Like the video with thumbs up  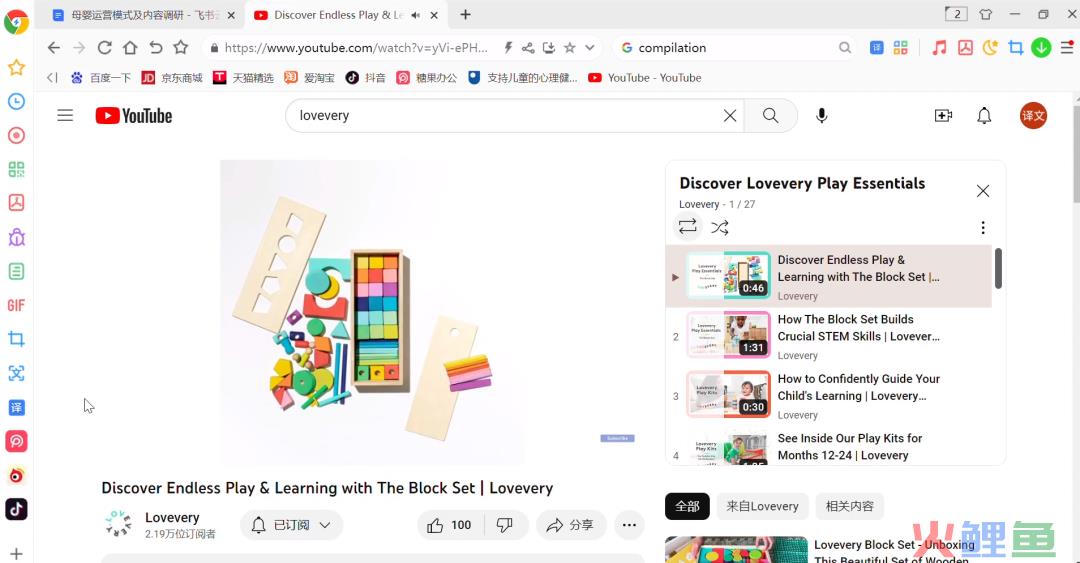450,525
